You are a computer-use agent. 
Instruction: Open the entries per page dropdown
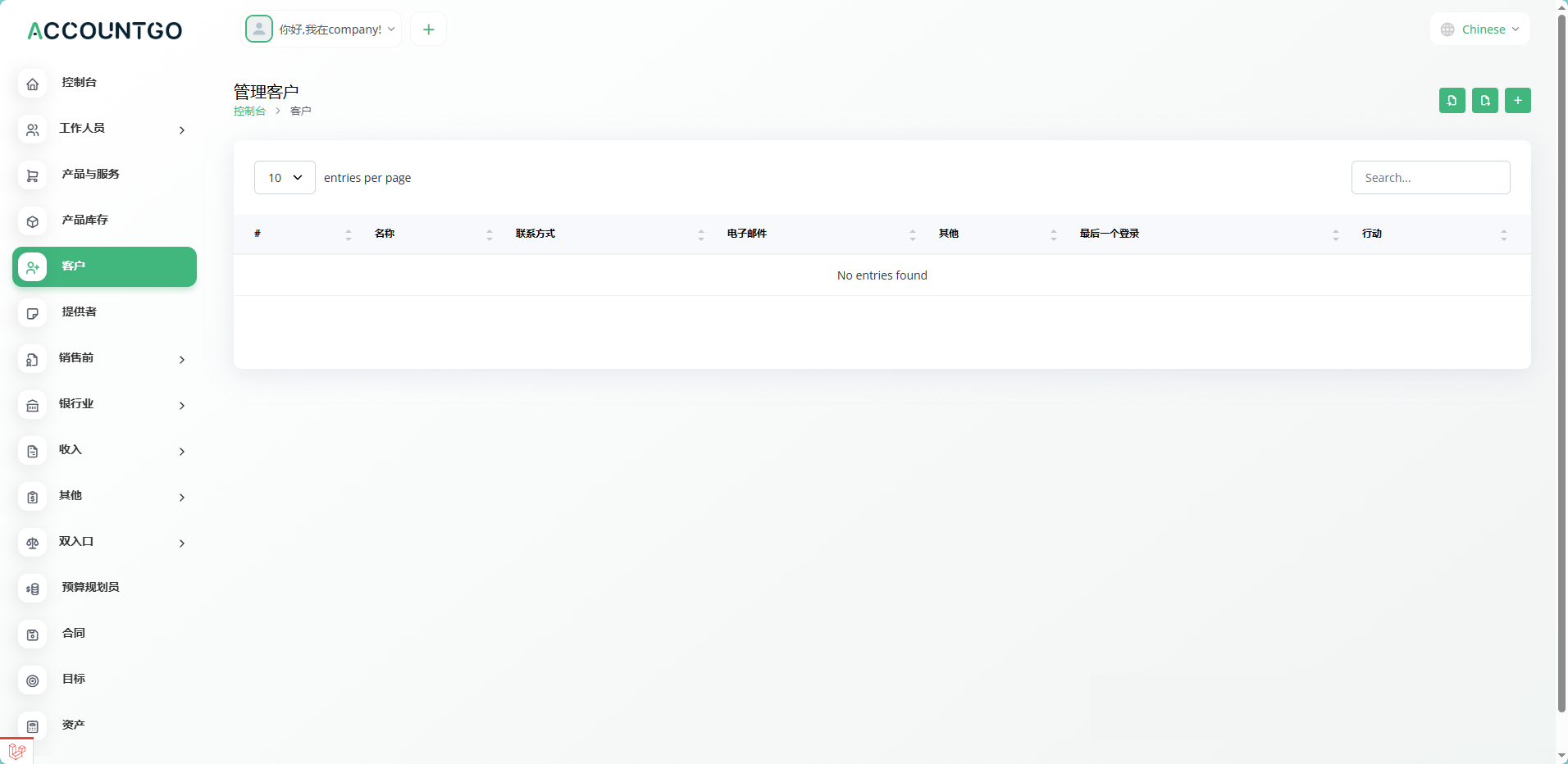(x=285, y=178)
